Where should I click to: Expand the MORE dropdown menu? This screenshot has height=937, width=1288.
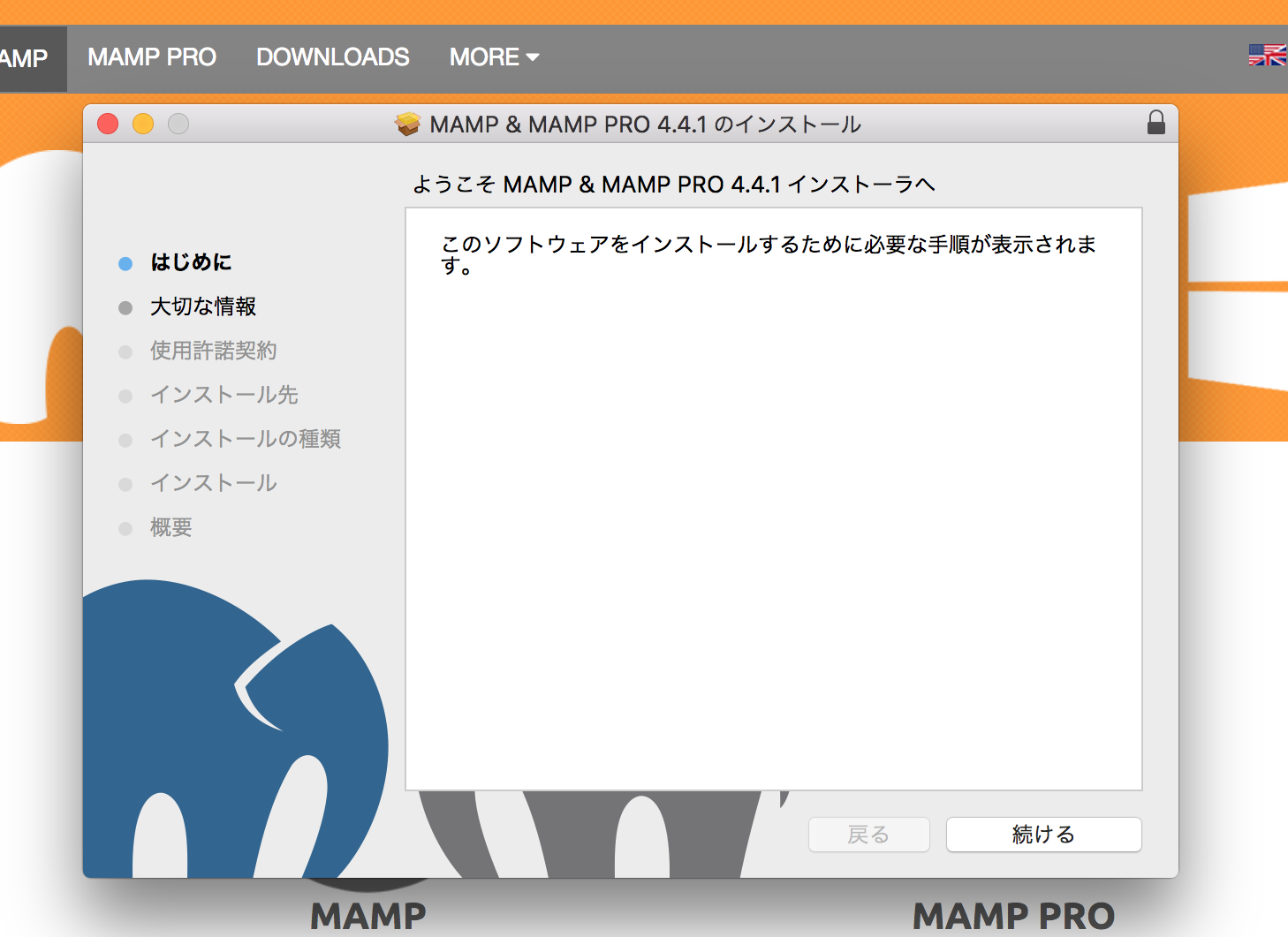click(x=494, y=57)
